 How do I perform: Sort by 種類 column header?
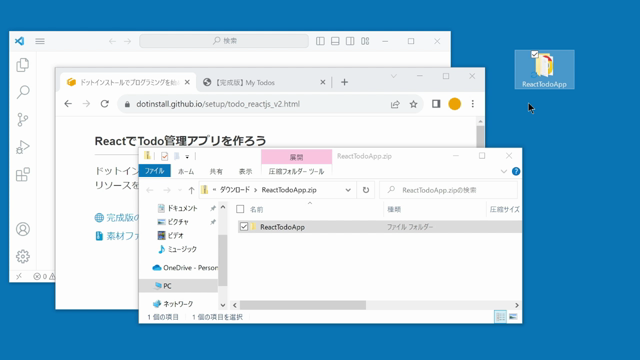[394, 209]
